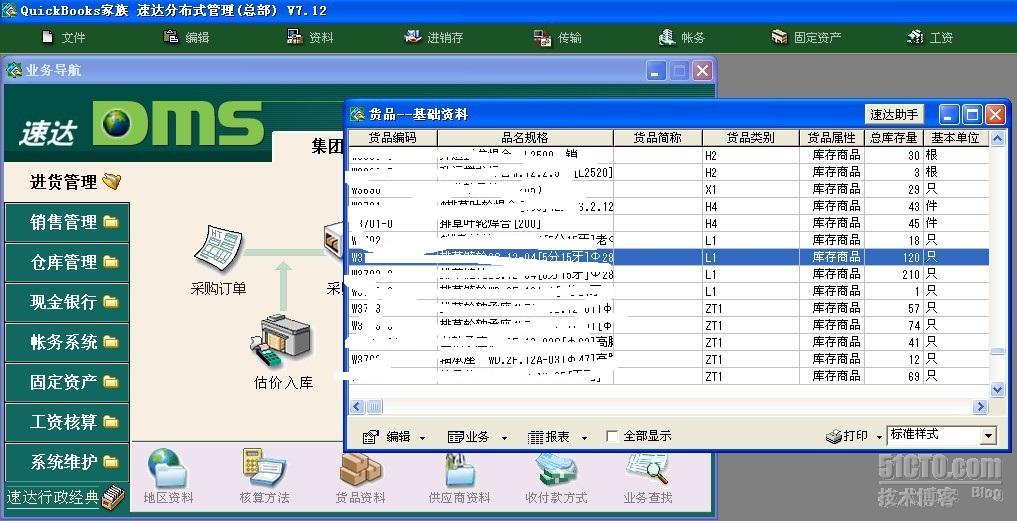Click the table's vertical scroll down arrow
Image resolution: width=1017 pixels, height=521 pixels.
tap(998, 390)
